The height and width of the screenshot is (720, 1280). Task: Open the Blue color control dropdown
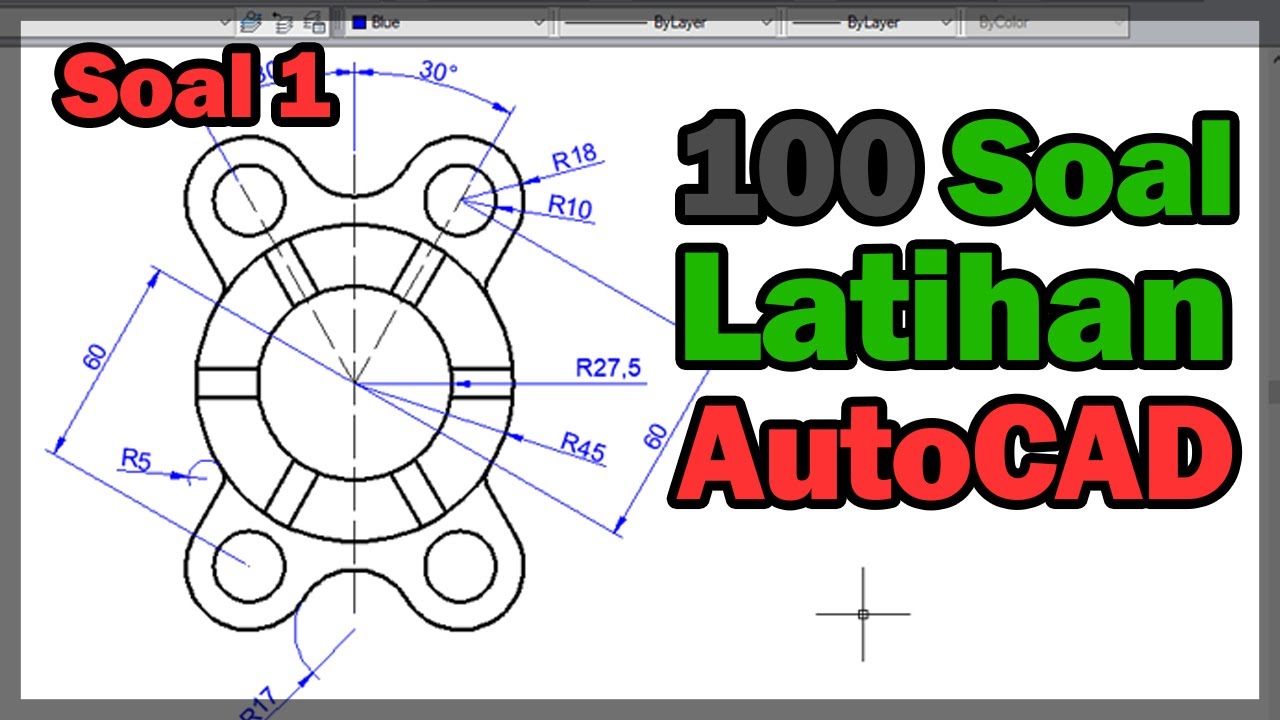pyautogui.click(x=448, y=21)
